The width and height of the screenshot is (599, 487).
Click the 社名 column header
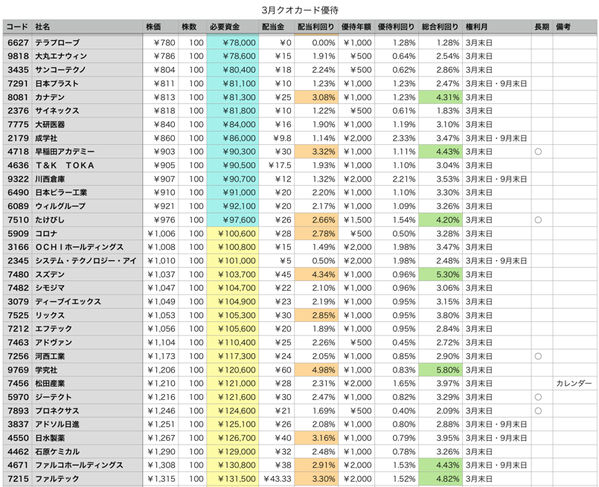click(87, 27)
